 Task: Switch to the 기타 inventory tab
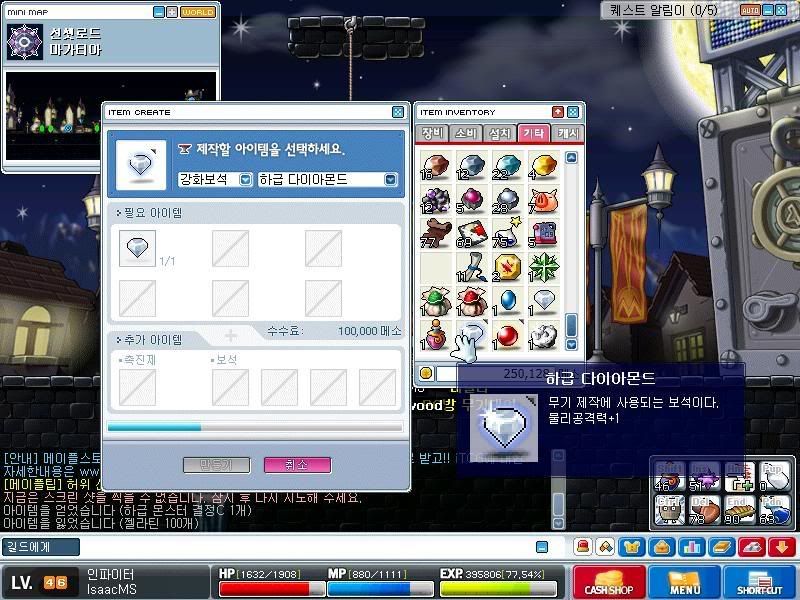pyautogui.click(x=534, y=133)
